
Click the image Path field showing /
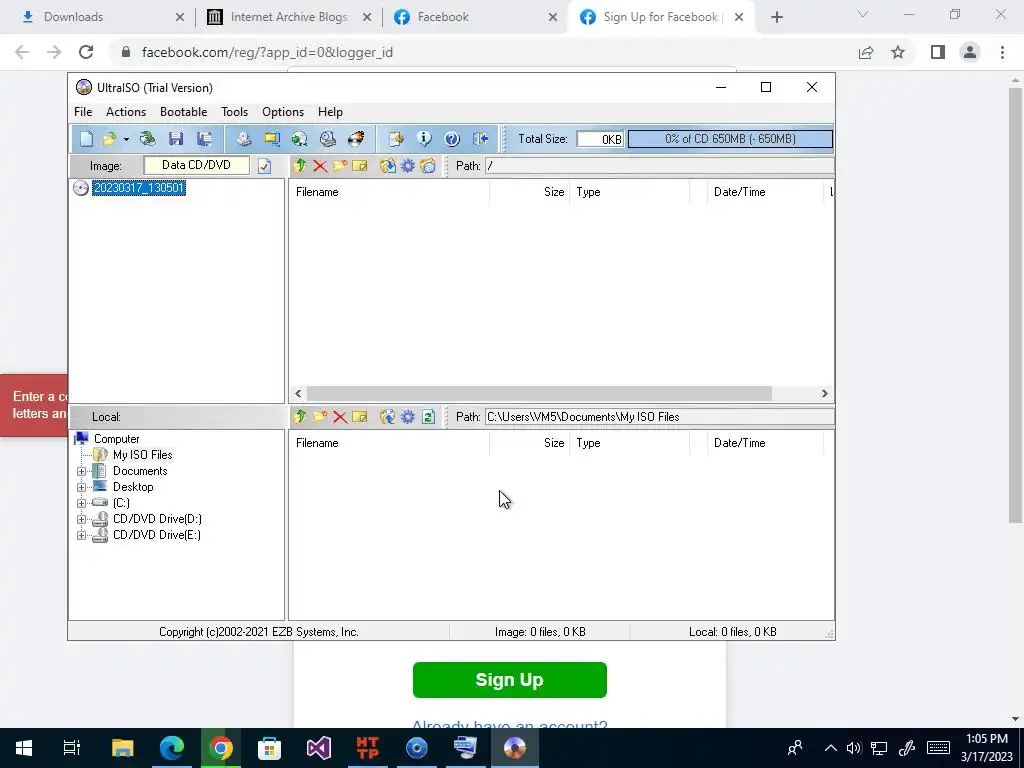pyautogui.click(x=659, y=166)
